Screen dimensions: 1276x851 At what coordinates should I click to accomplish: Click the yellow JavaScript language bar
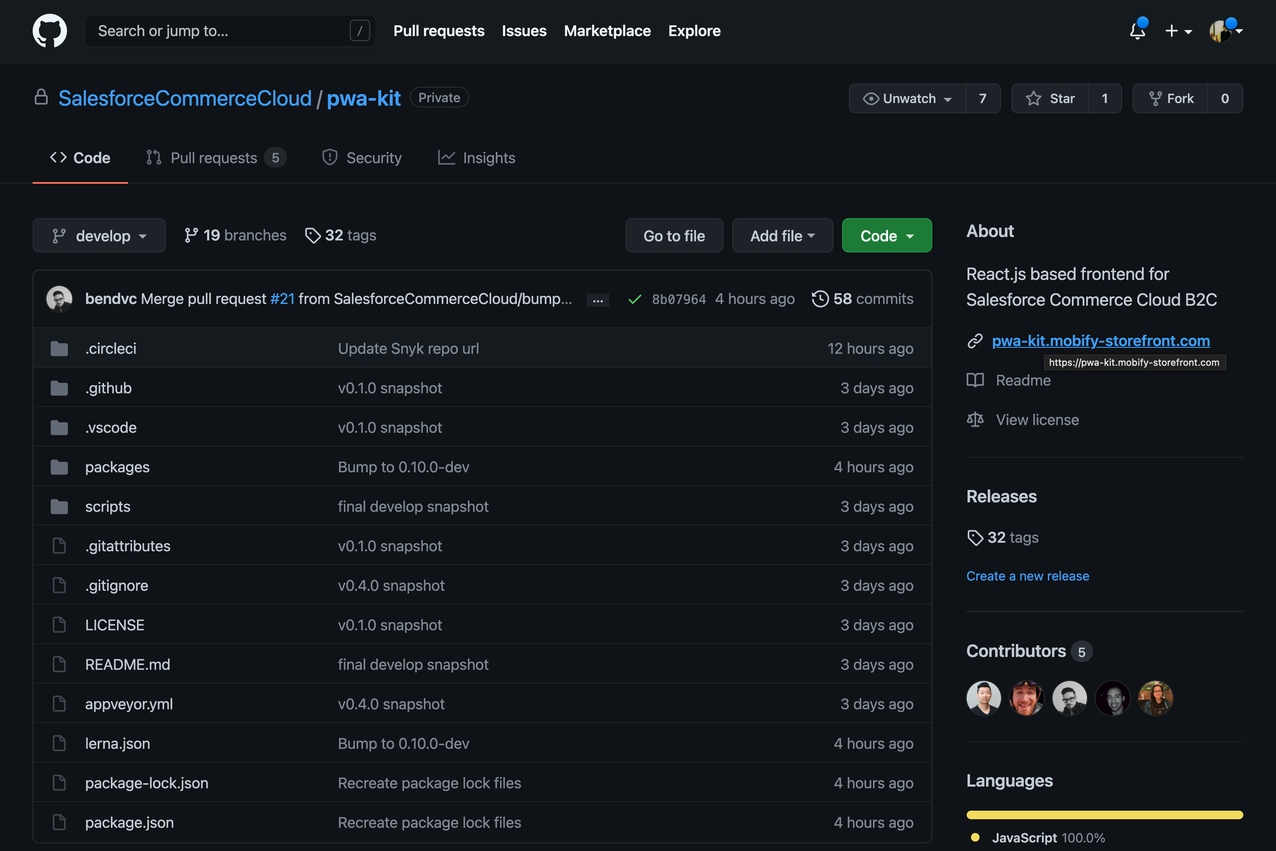[1104, 815]
